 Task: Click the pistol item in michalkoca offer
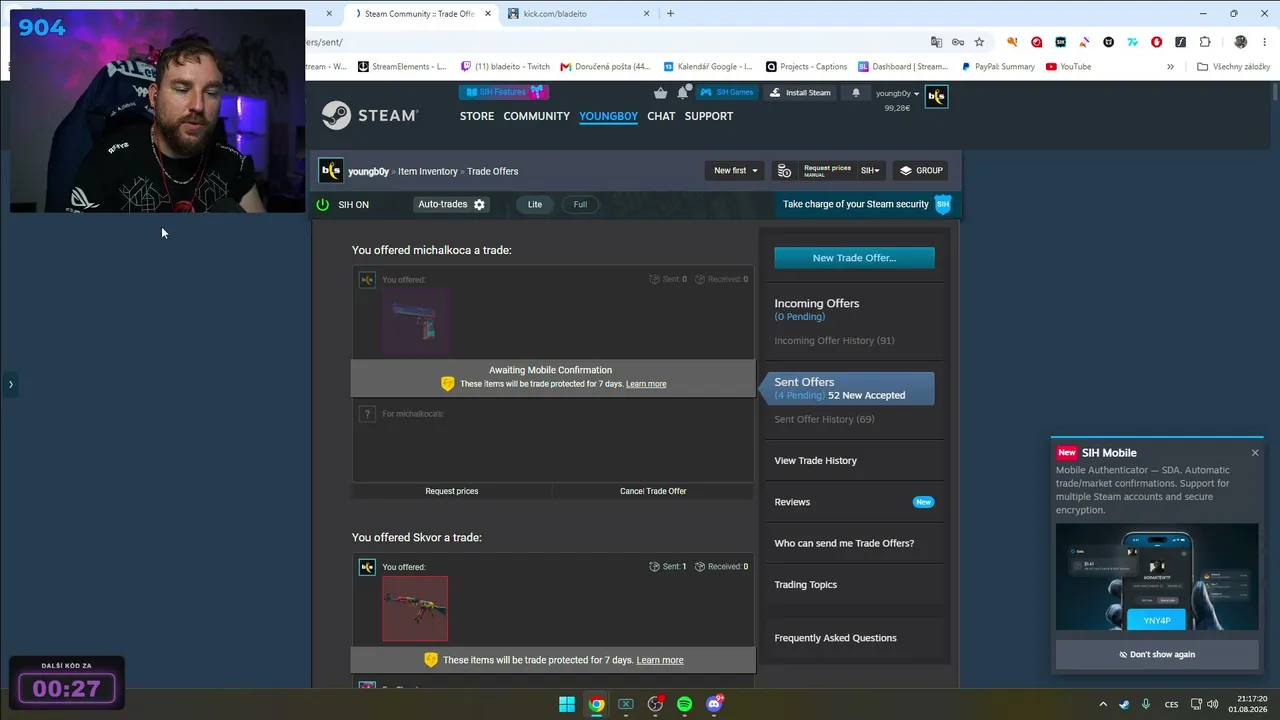(416, 322)
